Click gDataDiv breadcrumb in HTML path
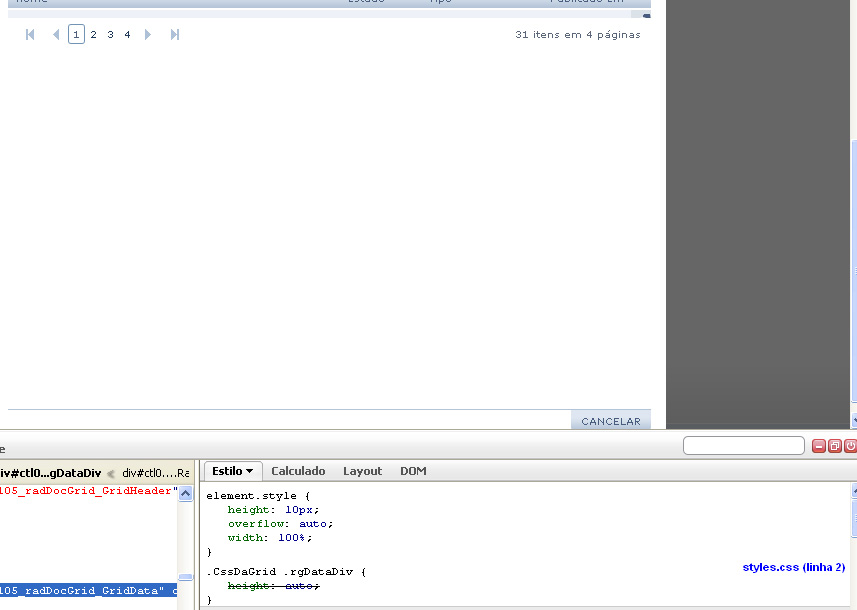The image size is (857, 610). tap(51, 473)
